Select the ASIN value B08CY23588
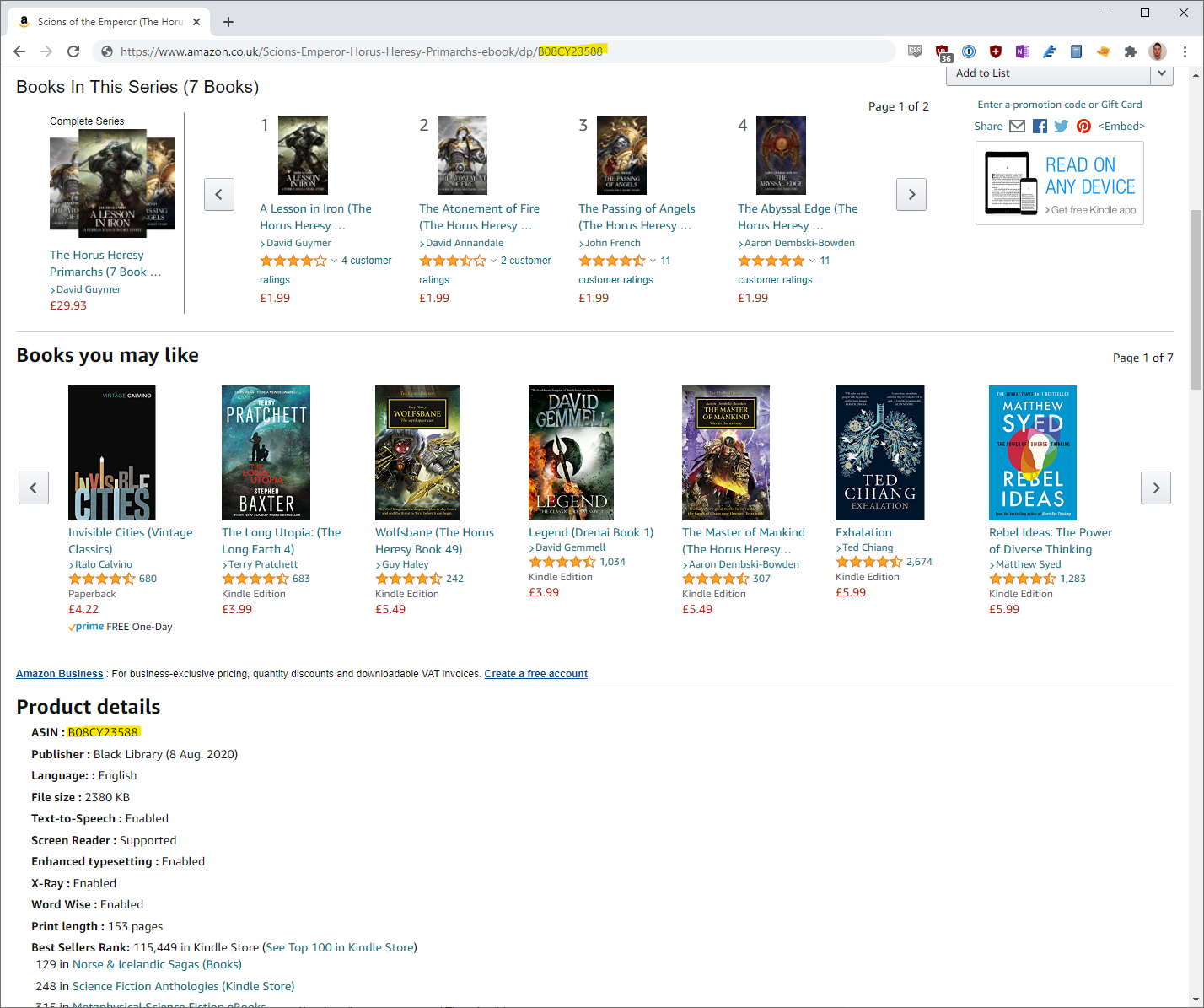This screenshot has width=1204, height=1008. click(x=103, y=732)
